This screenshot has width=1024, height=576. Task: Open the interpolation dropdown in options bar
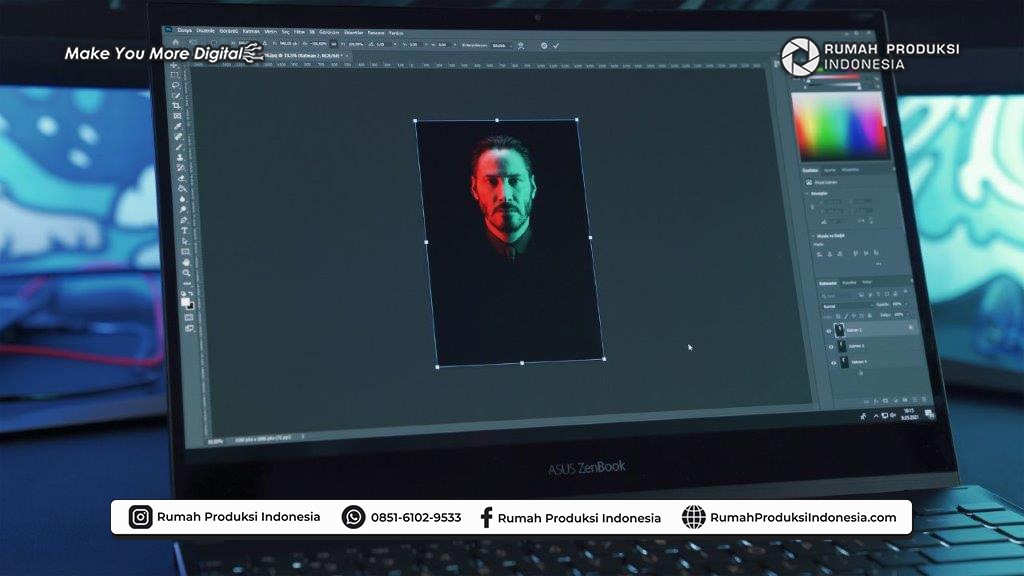tap(500, 46)
